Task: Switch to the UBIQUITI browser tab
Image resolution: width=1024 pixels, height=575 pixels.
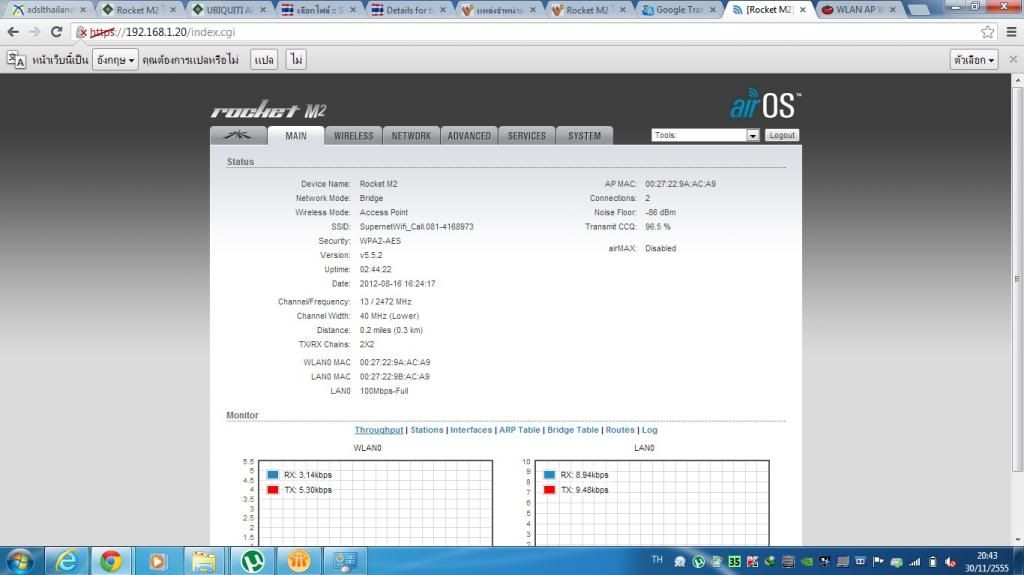Action: click(x=230, y=10)
